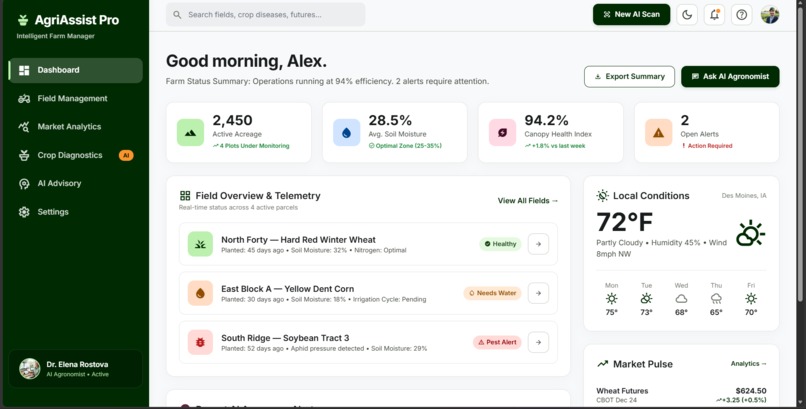This screenshot has height=409, width=806.
Task: Open Market Pulse Analytics link
Action: [748, 364]
